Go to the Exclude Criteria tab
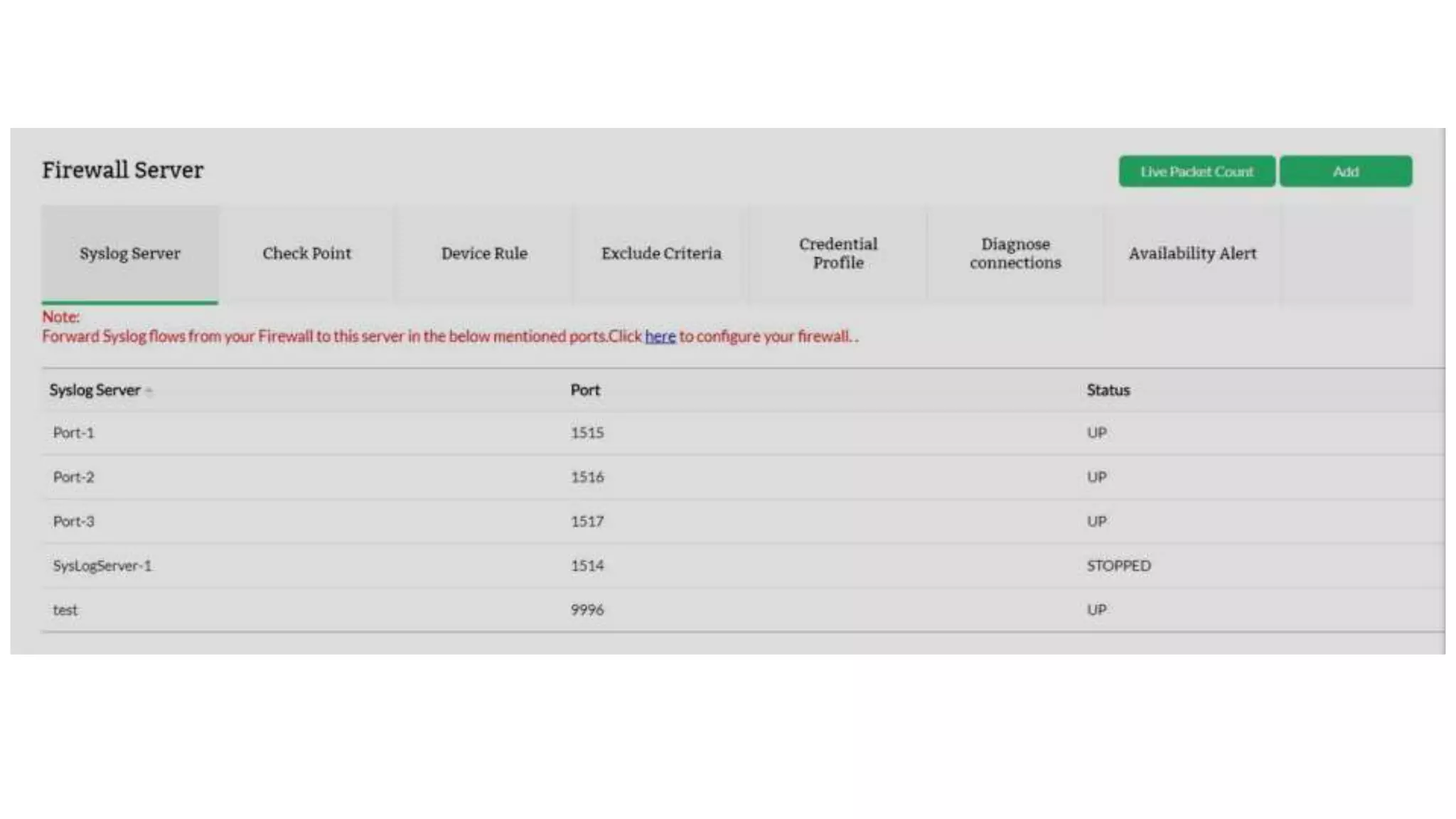This screenshot has width=1456, height=819. point(661,254)
